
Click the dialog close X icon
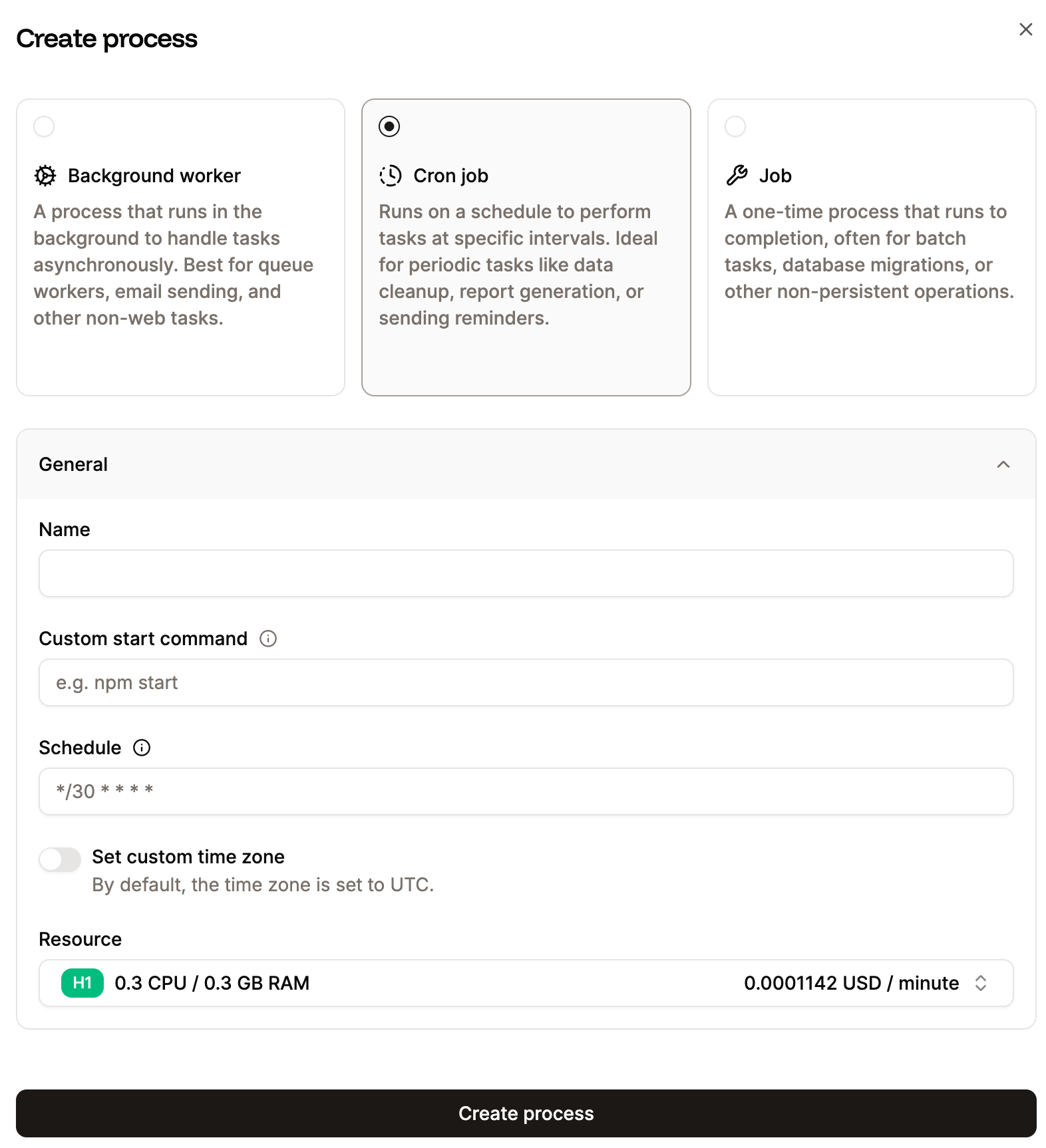point(1025,29)
